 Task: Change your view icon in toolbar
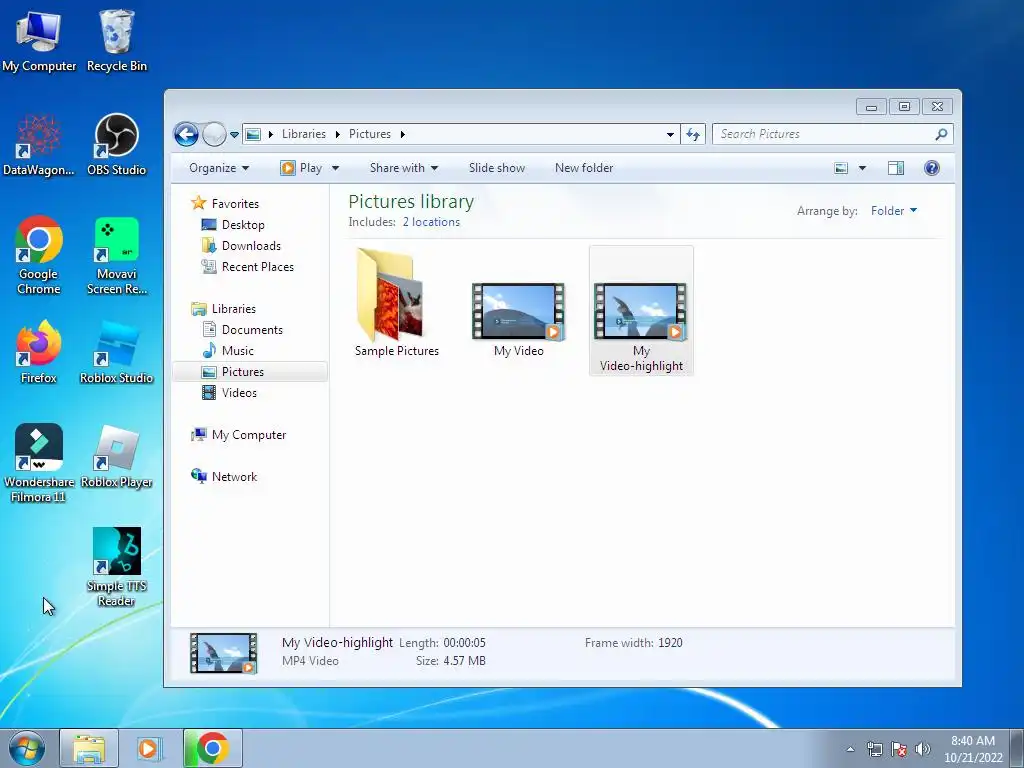pos(841,168)
